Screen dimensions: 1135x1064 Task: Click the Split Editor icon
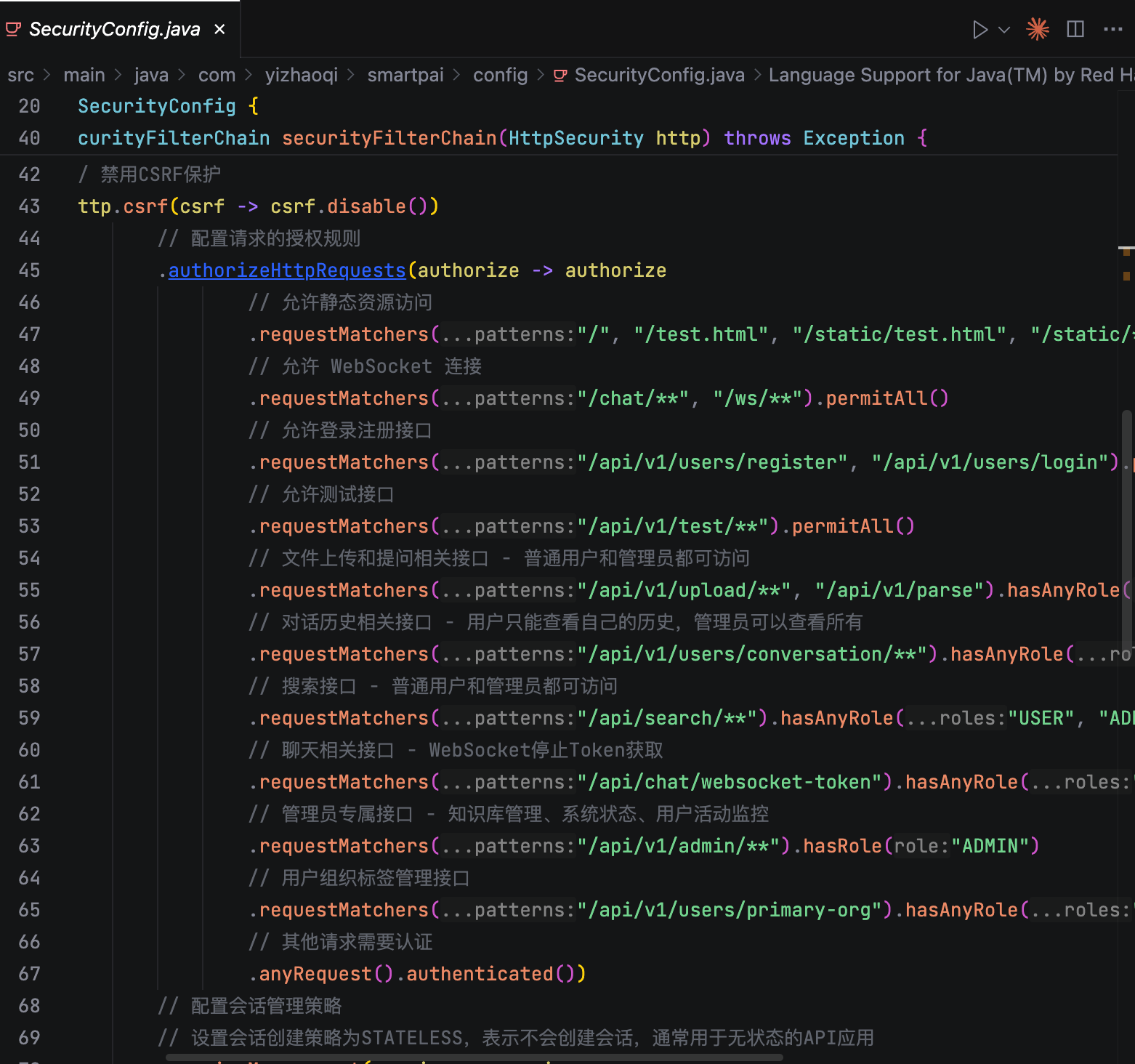(x=1075, y=29)
